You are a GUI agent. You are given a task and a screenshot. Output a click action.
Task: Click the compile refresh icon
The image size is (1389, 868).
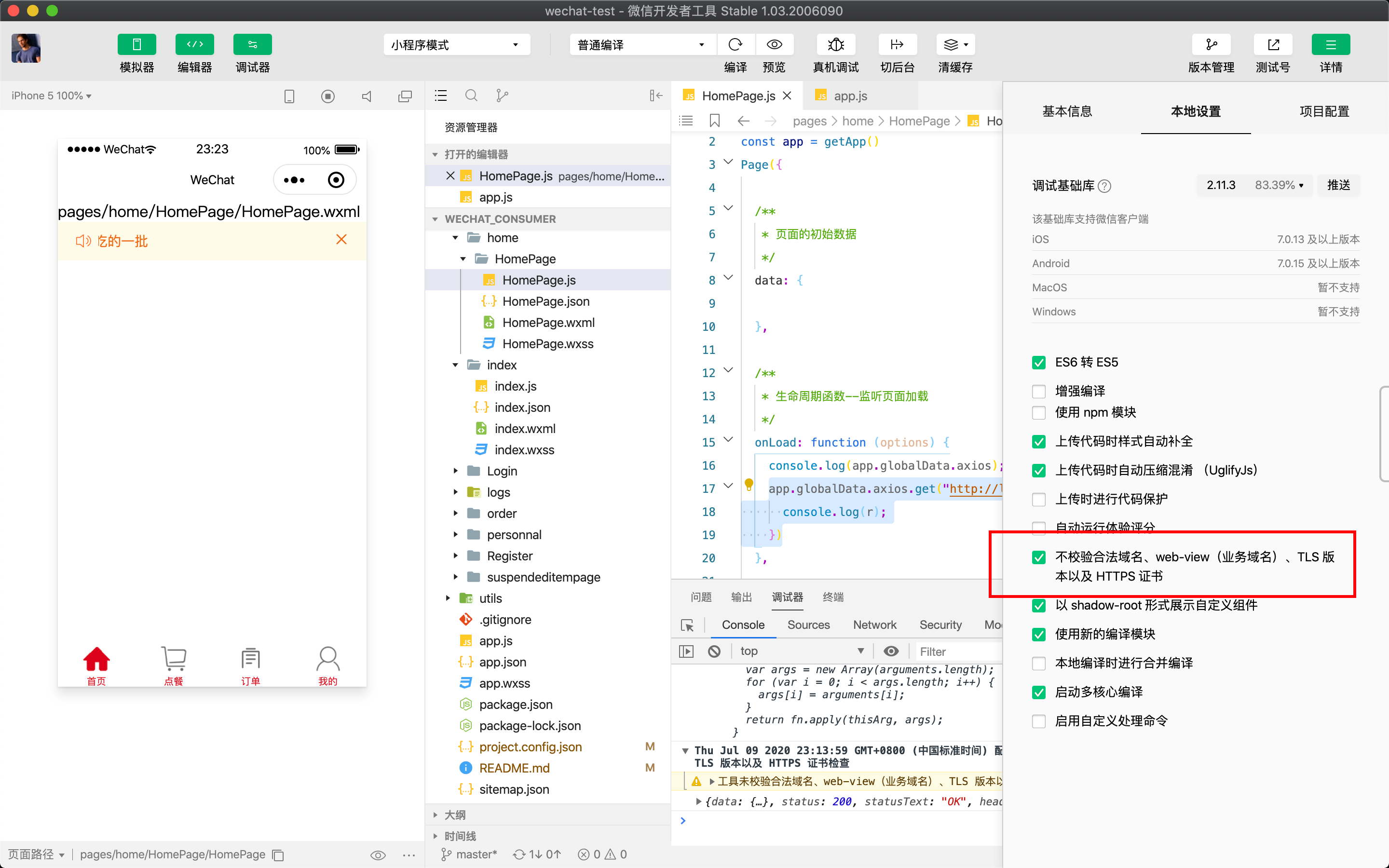(x=735, y=45)
